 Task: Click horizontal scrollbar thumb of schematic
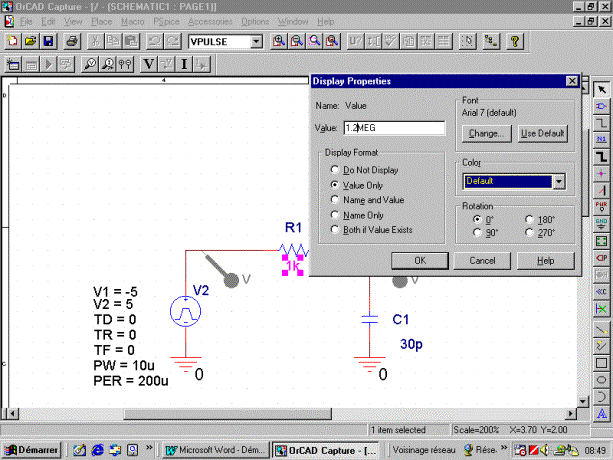click(x=228, y=413)
